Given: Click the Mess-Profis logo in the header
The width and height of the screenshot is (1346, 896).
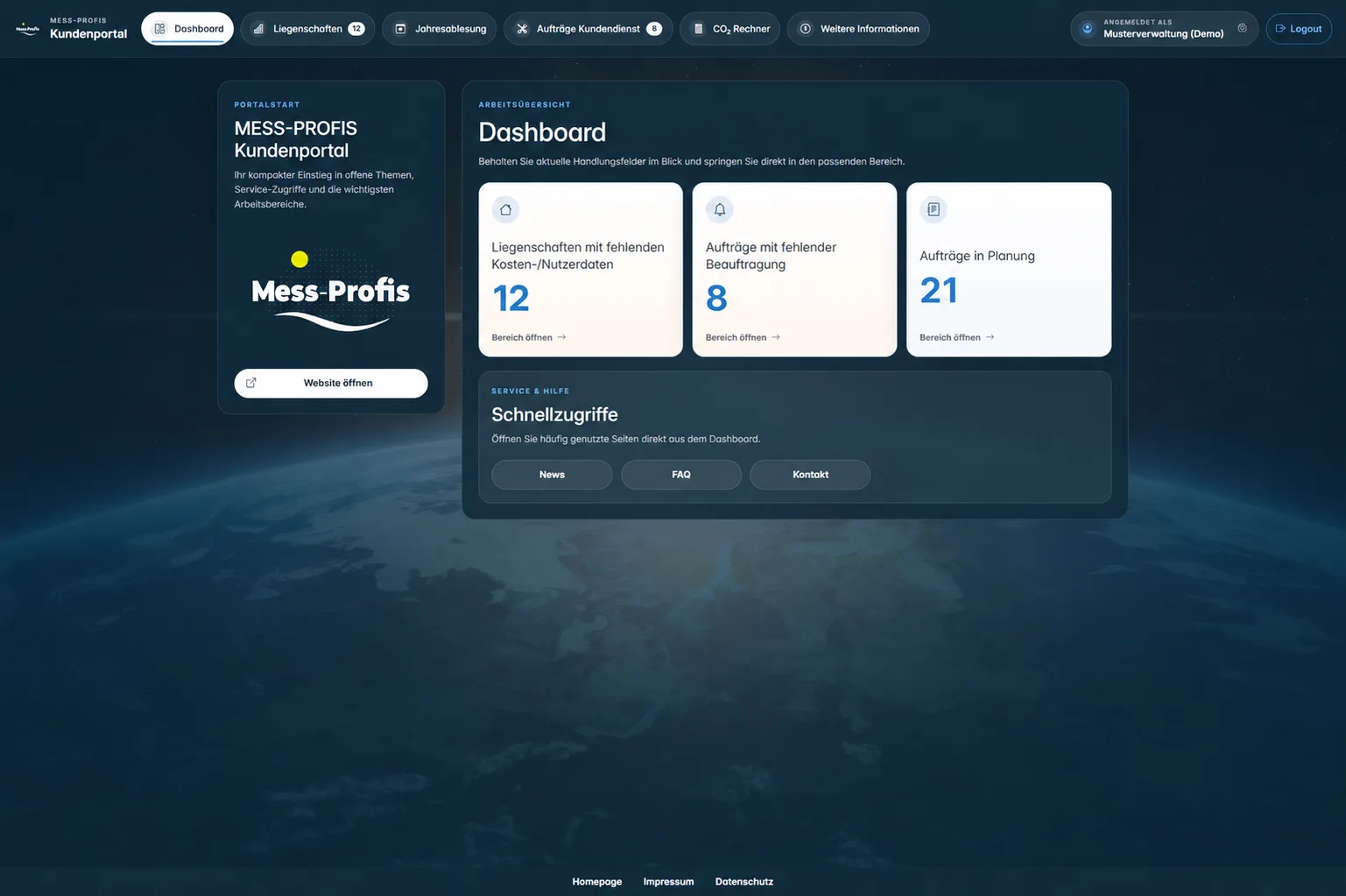Looking at the screenshot, I should click(x=27, y=29).
